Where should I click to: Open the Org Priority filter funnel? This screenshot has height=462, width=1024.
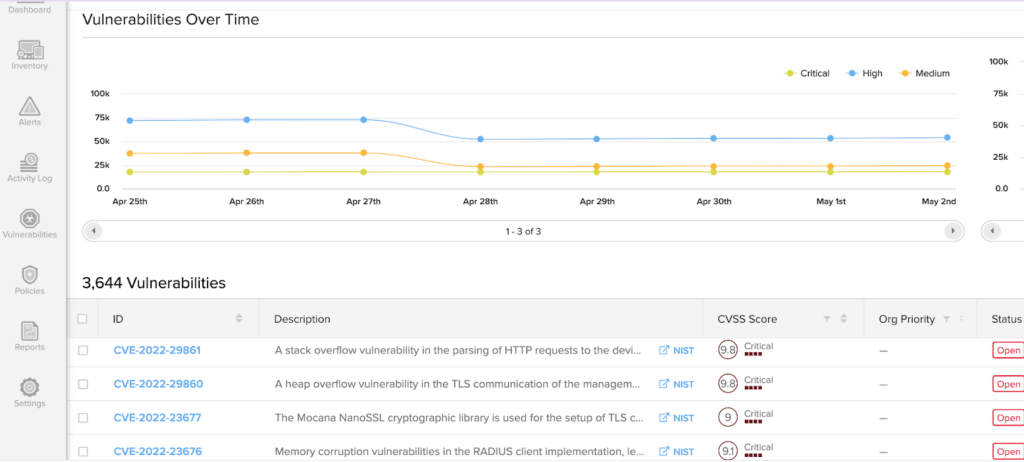[x=946, y=319]
